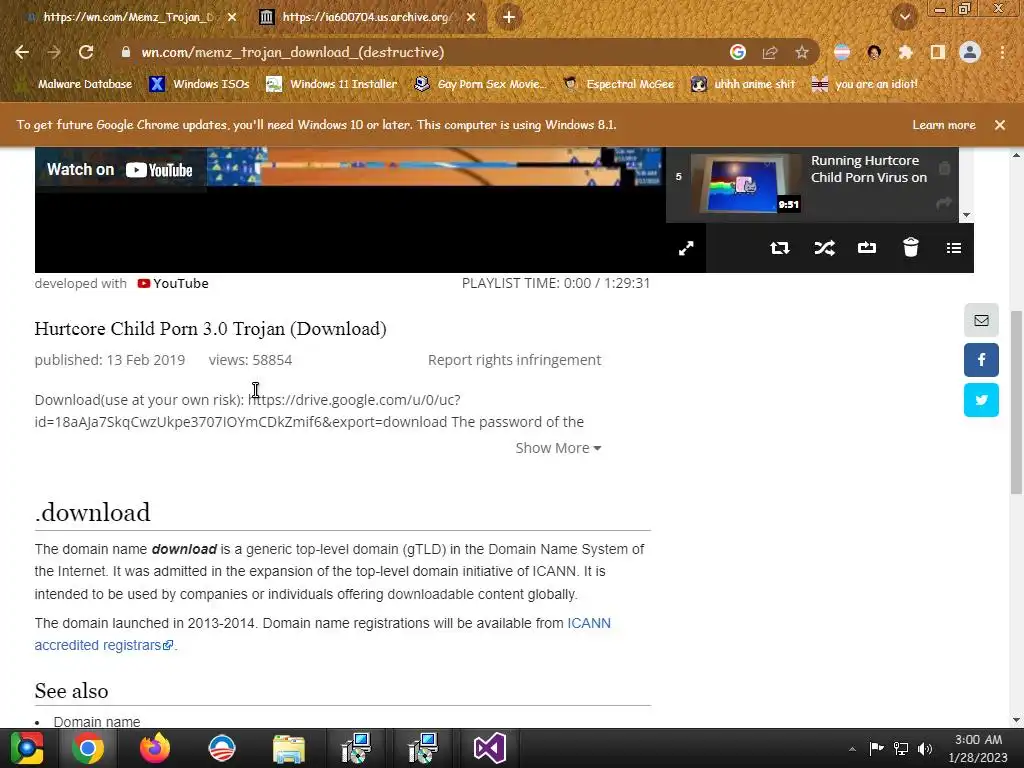
Task: Click the scrollbar down arrow
Action: click(x=1016, y=720)
